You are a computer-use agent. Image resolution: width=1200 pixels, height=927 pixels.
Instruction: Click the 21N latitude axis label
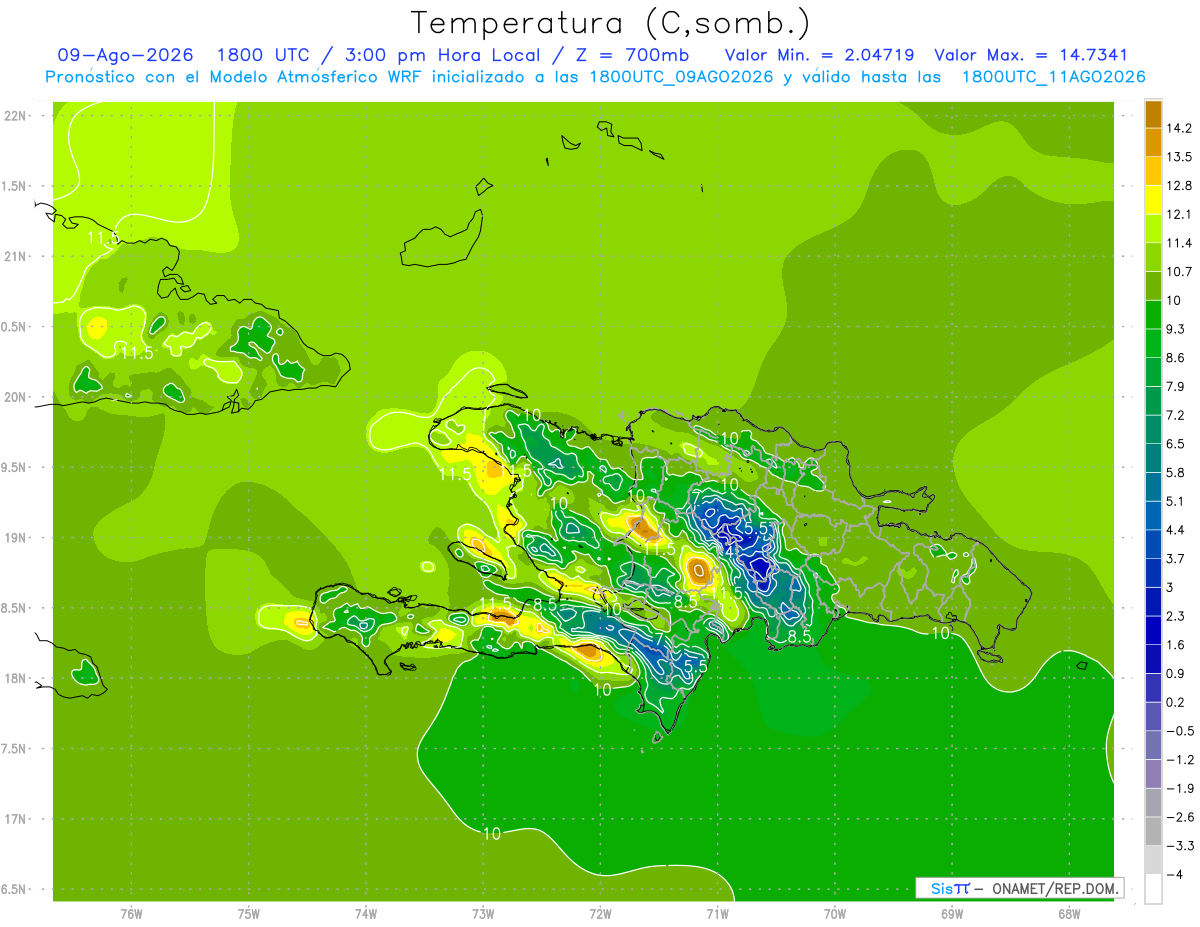pyautogui.click(x=15, y=256)
